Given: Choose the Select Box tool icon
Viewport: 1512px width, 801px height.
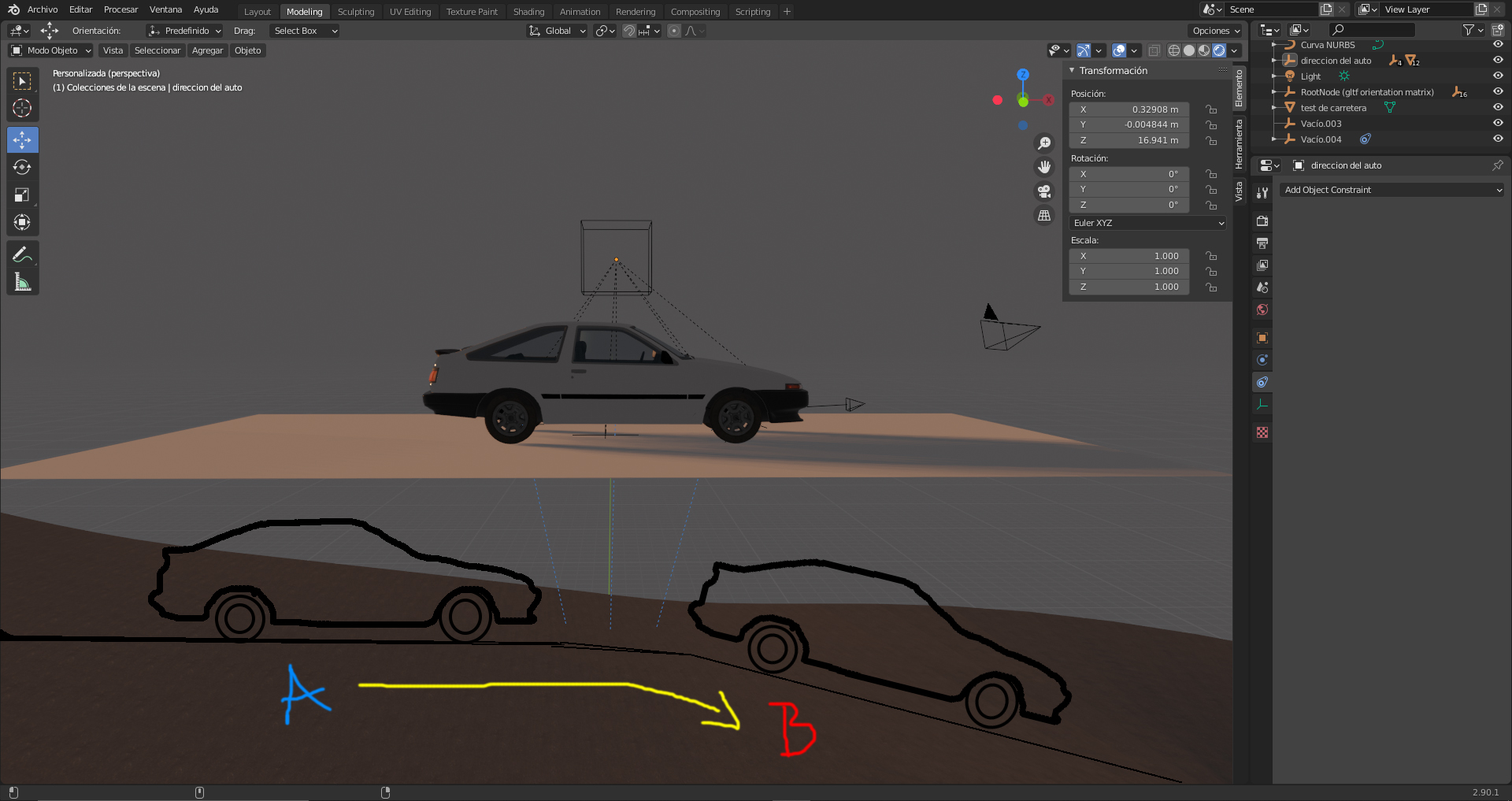Looking at the screenshot, I should (x=22, y=81).
